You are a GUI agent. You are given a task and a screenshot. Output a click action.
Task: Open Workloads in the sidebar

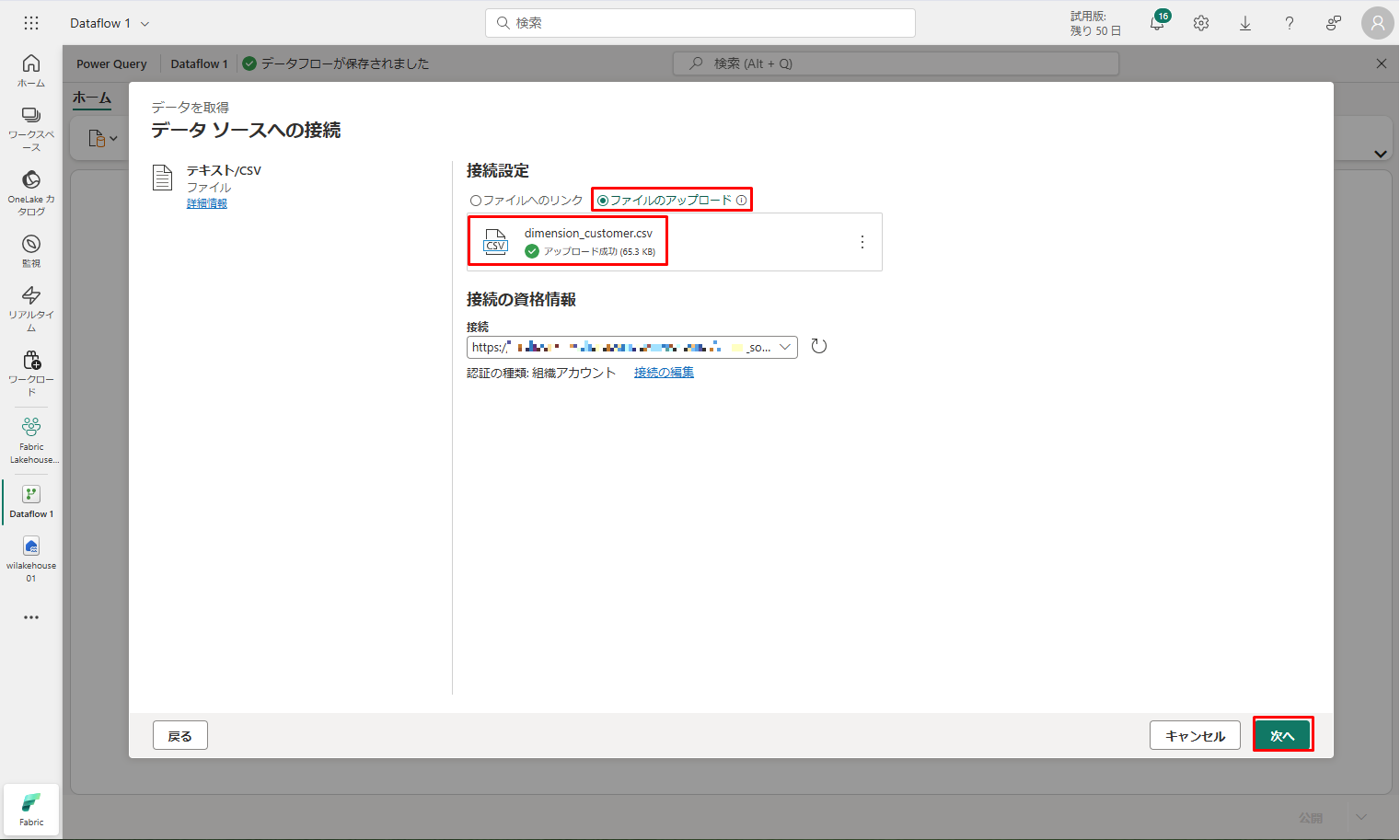pos(31,373)
